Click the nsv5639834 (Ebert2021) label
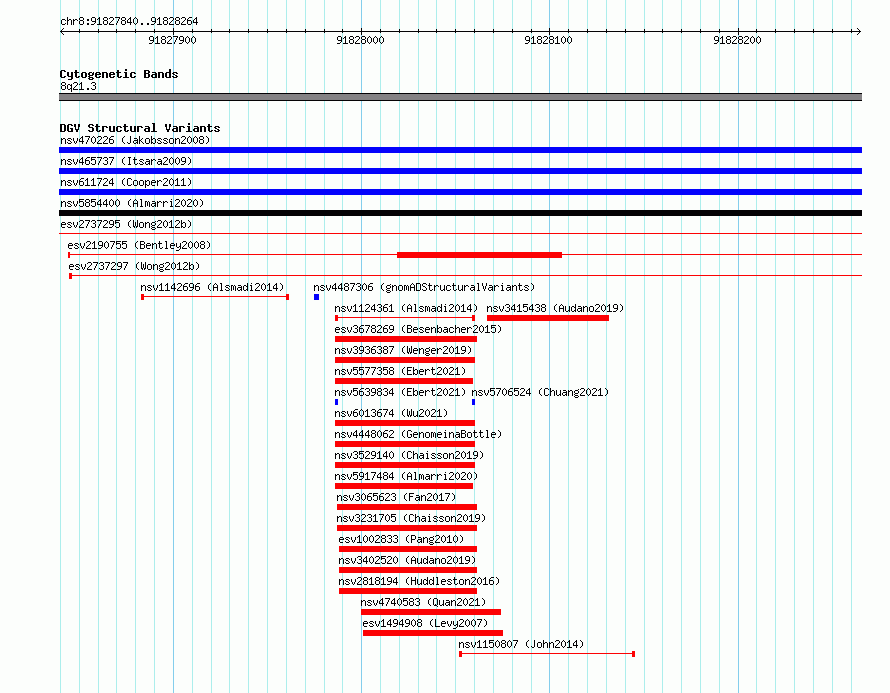The width and height of the screenshot is (890, 693). [400, 392]
